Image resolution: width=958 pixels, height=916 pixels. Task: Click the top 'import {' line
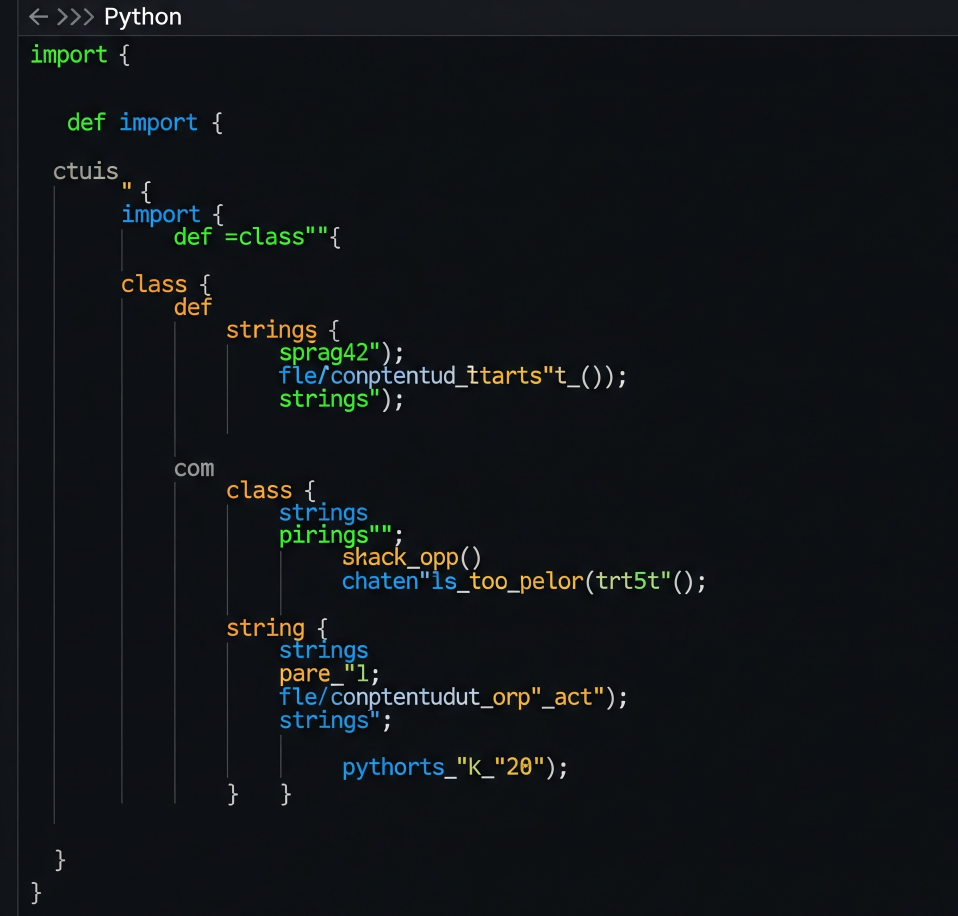point(80,55)
